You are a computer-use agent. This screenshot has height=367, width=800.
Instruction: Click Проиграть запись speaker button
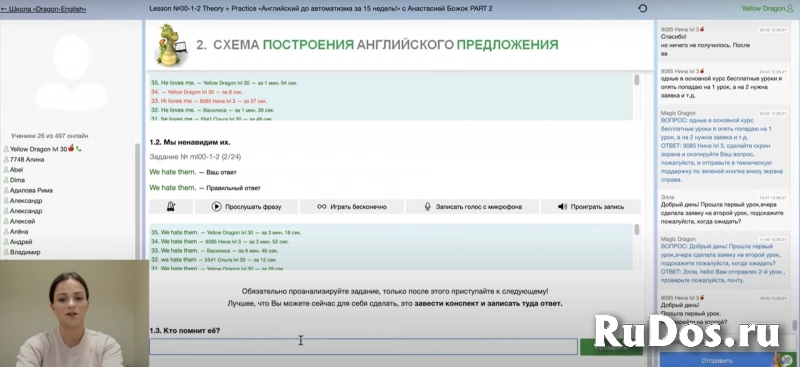coord(590,207)
